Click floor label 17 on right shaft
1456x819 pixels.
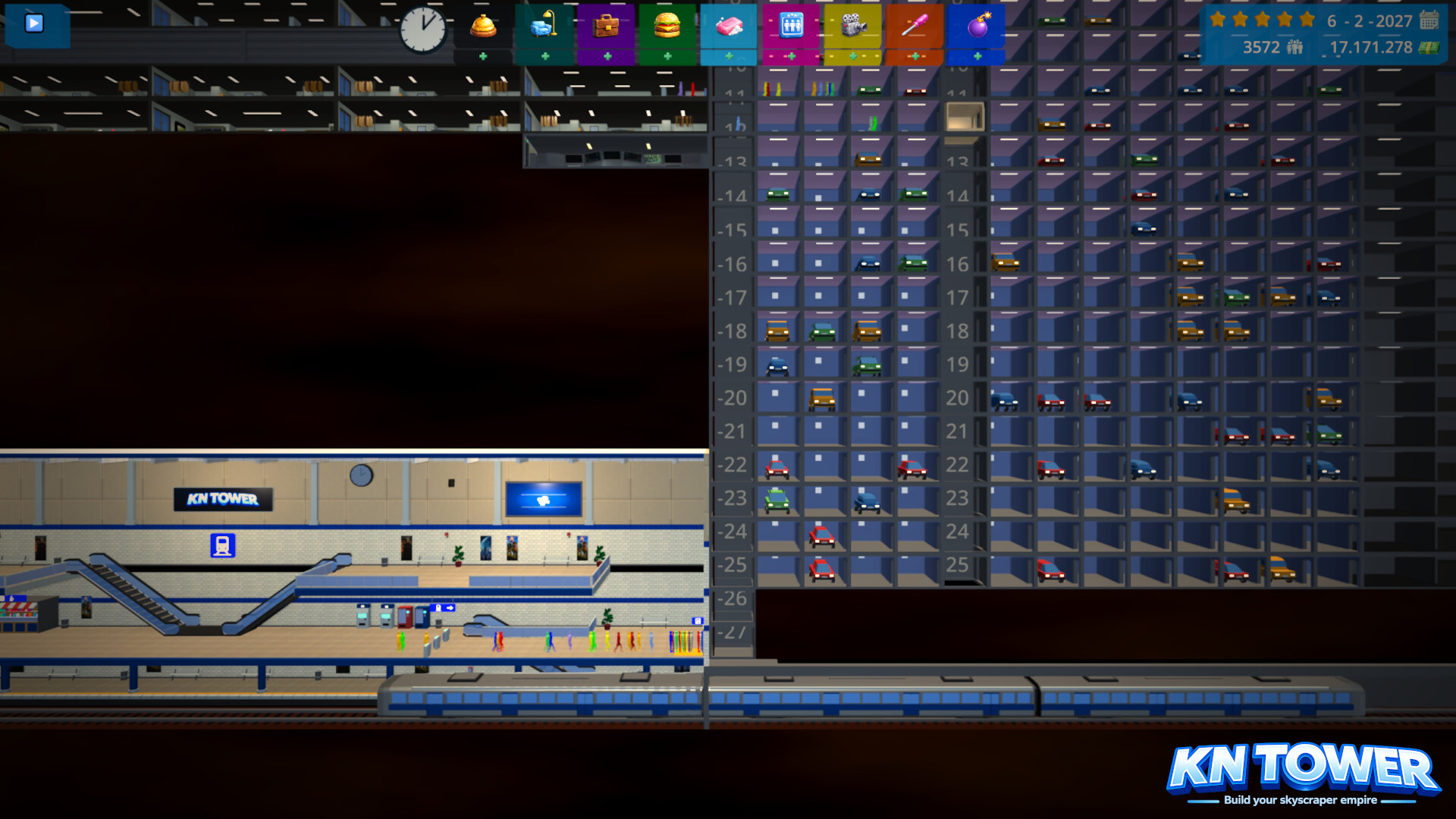pos(957,298)
